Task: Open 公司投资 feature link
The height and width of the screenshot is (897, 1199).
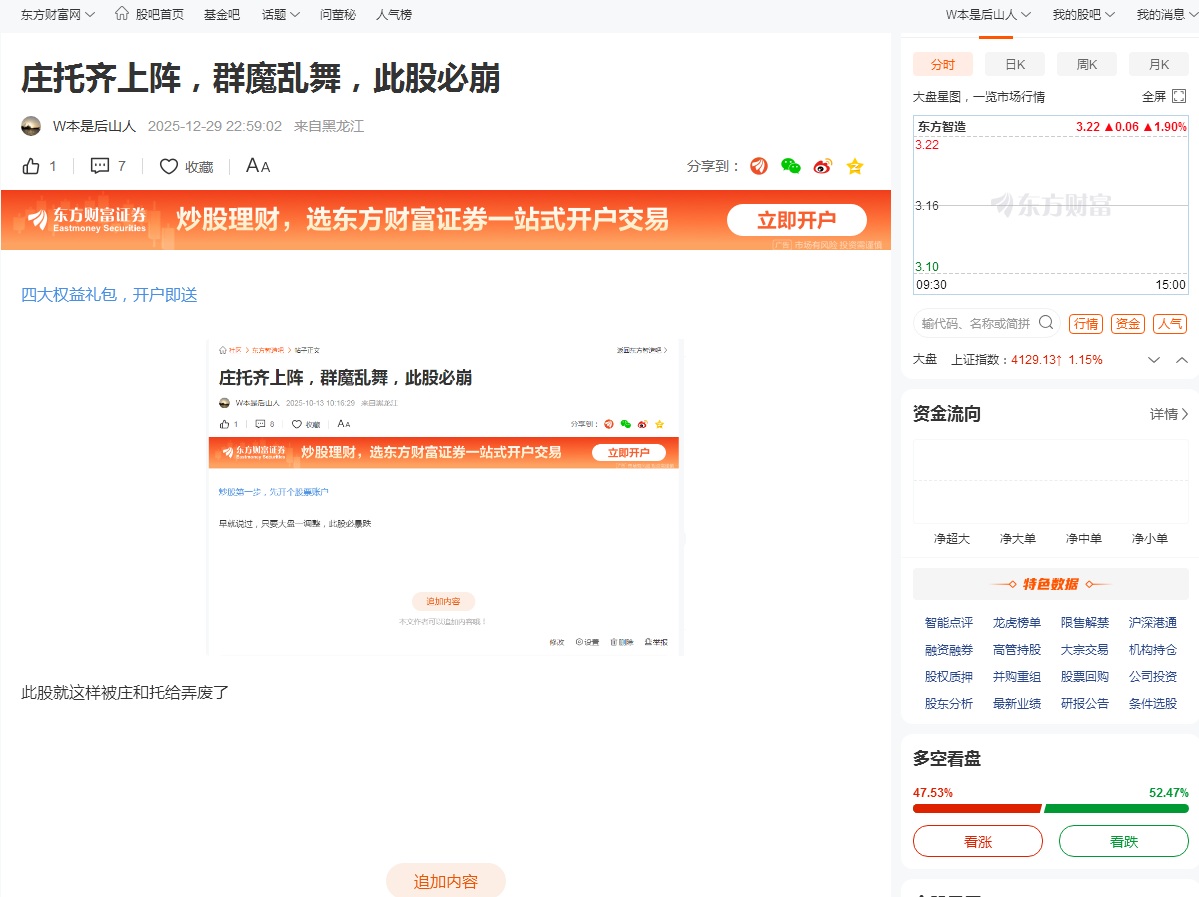Action: [1153, 676]
